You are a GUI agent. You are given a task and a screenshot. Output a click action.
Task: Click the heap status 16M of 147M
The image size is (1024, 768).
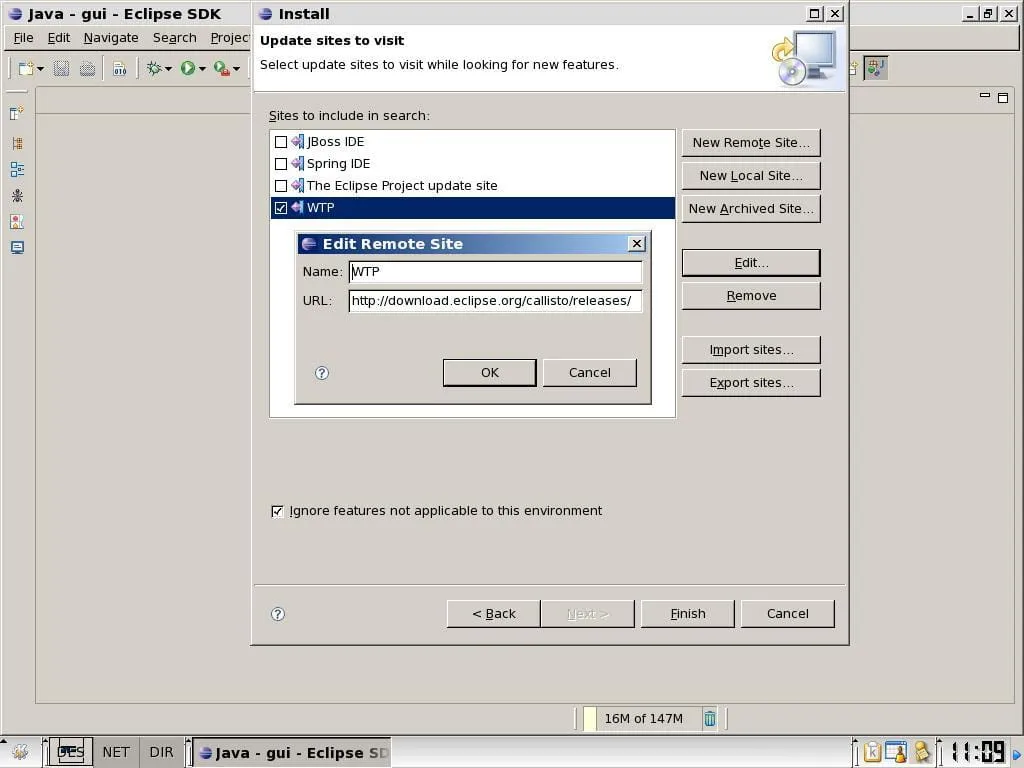(x=643, y=718)
